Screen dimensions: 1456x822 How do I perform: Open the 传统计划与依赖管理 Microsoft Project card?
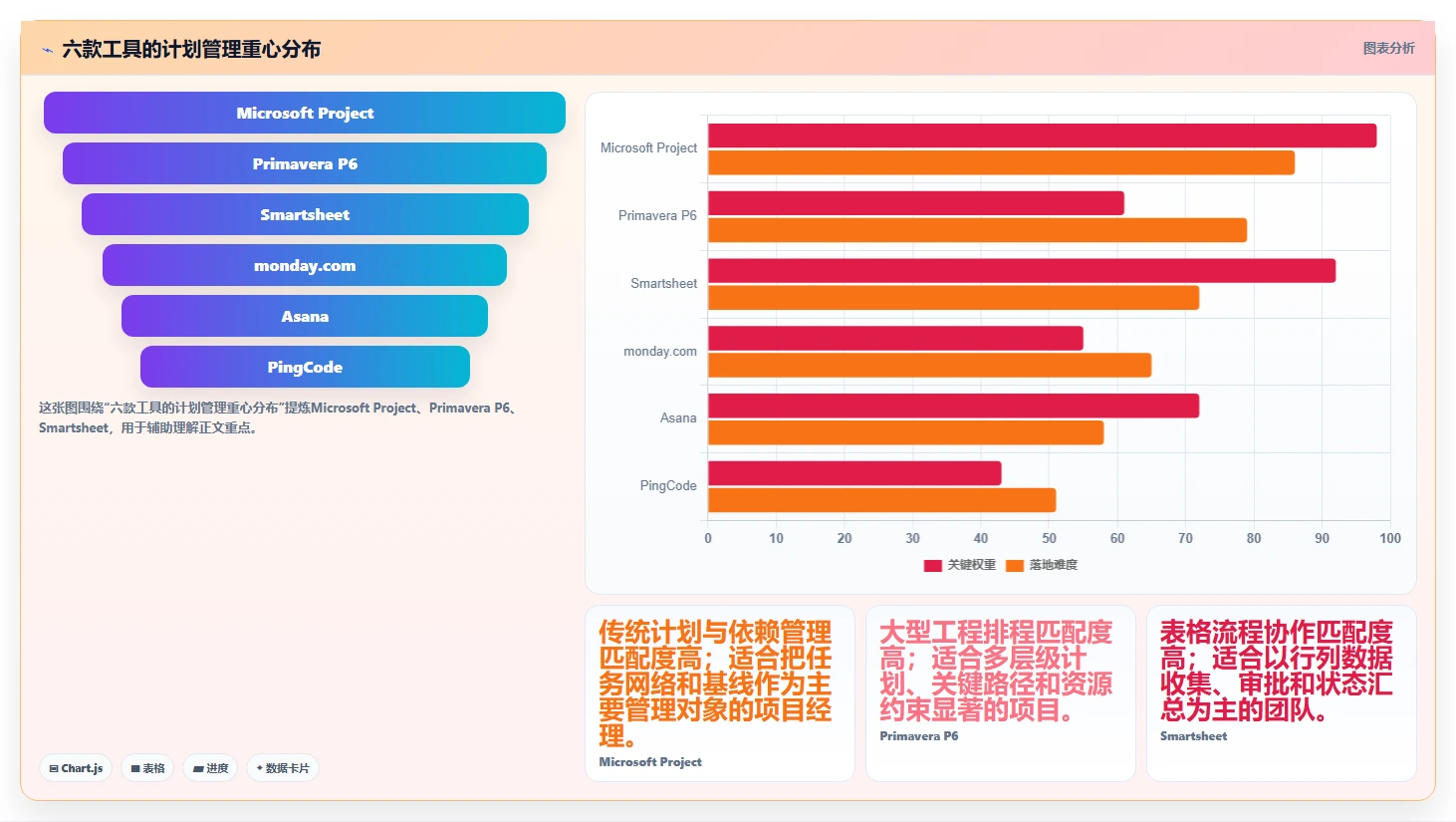point(720,693)
